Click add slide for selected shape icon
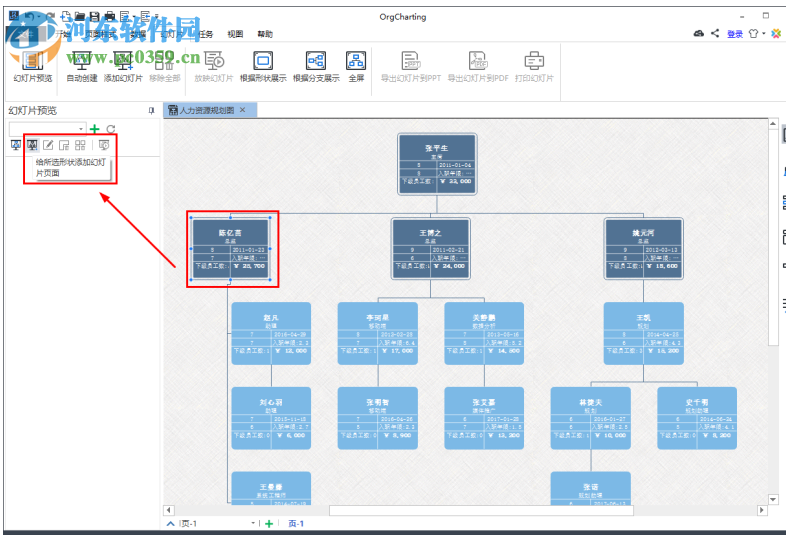Image resolution: width=786 pixels, height=535 pixels. point(32,145)
